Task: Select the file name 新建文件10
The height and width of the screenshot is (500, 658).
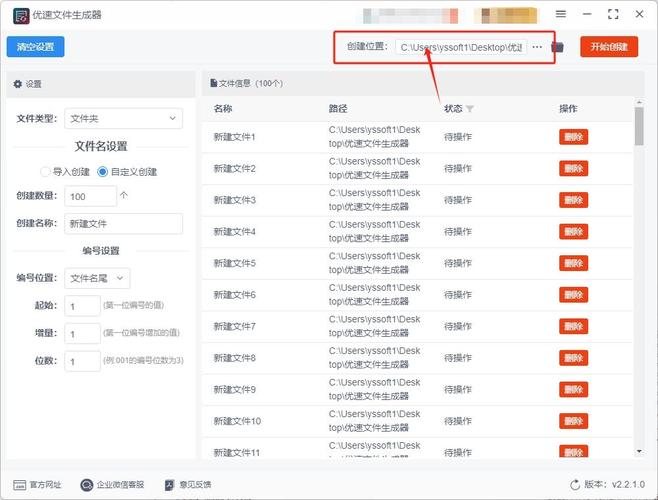Action: [237, 421]
